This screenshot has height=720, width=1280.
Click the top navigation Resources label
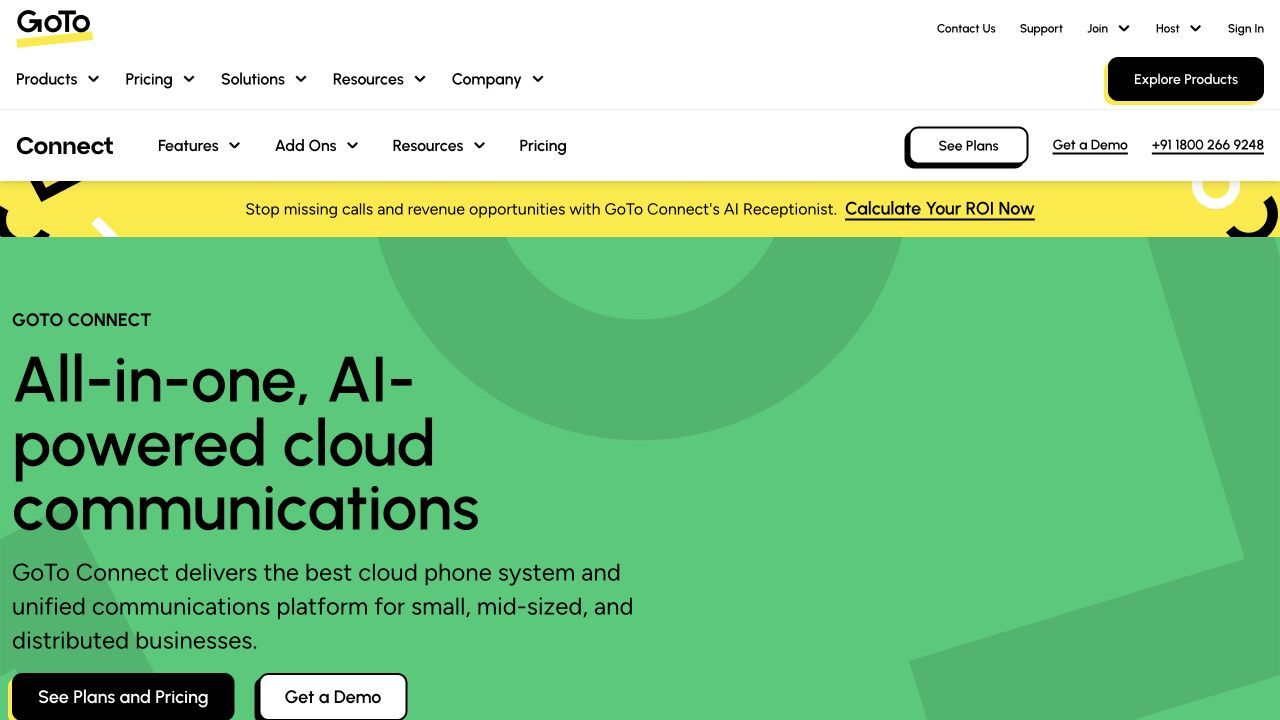point(368,79)
